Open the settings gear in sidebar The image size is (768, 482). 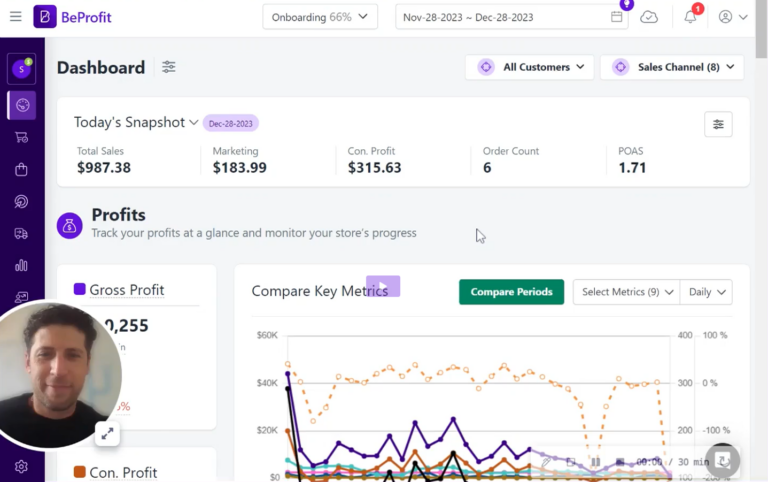point(21,467)
